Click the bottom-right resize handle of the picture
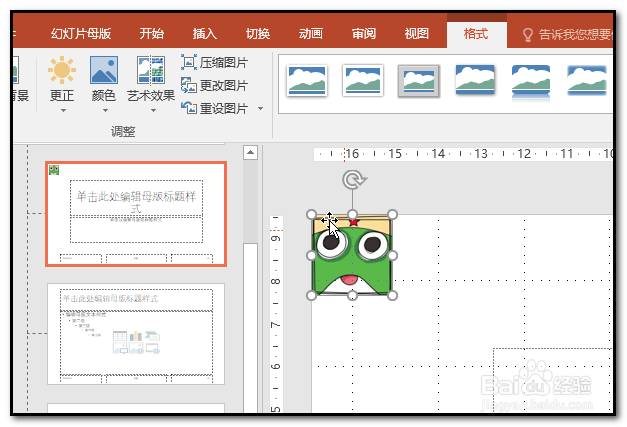The height and width of the screenshot is (427, 627). point(393,295)
